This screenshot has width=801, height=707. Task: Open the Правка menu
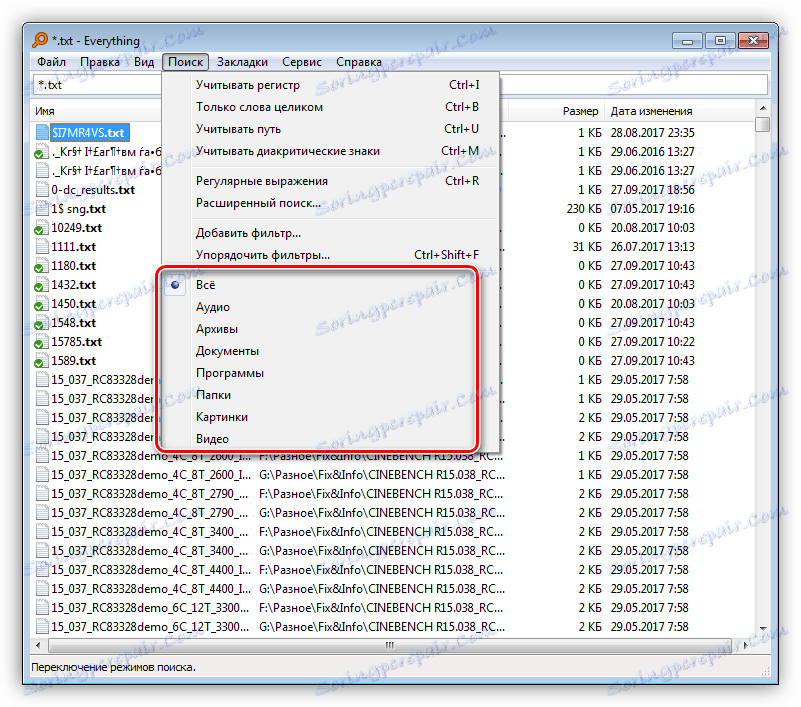(100, 62)
